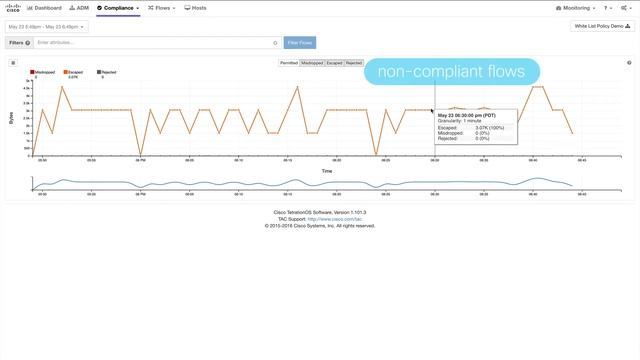The height and width of the screenshot is (360, 640).
Task: Click the Flows shuffle icon
Action: point(151,8)
